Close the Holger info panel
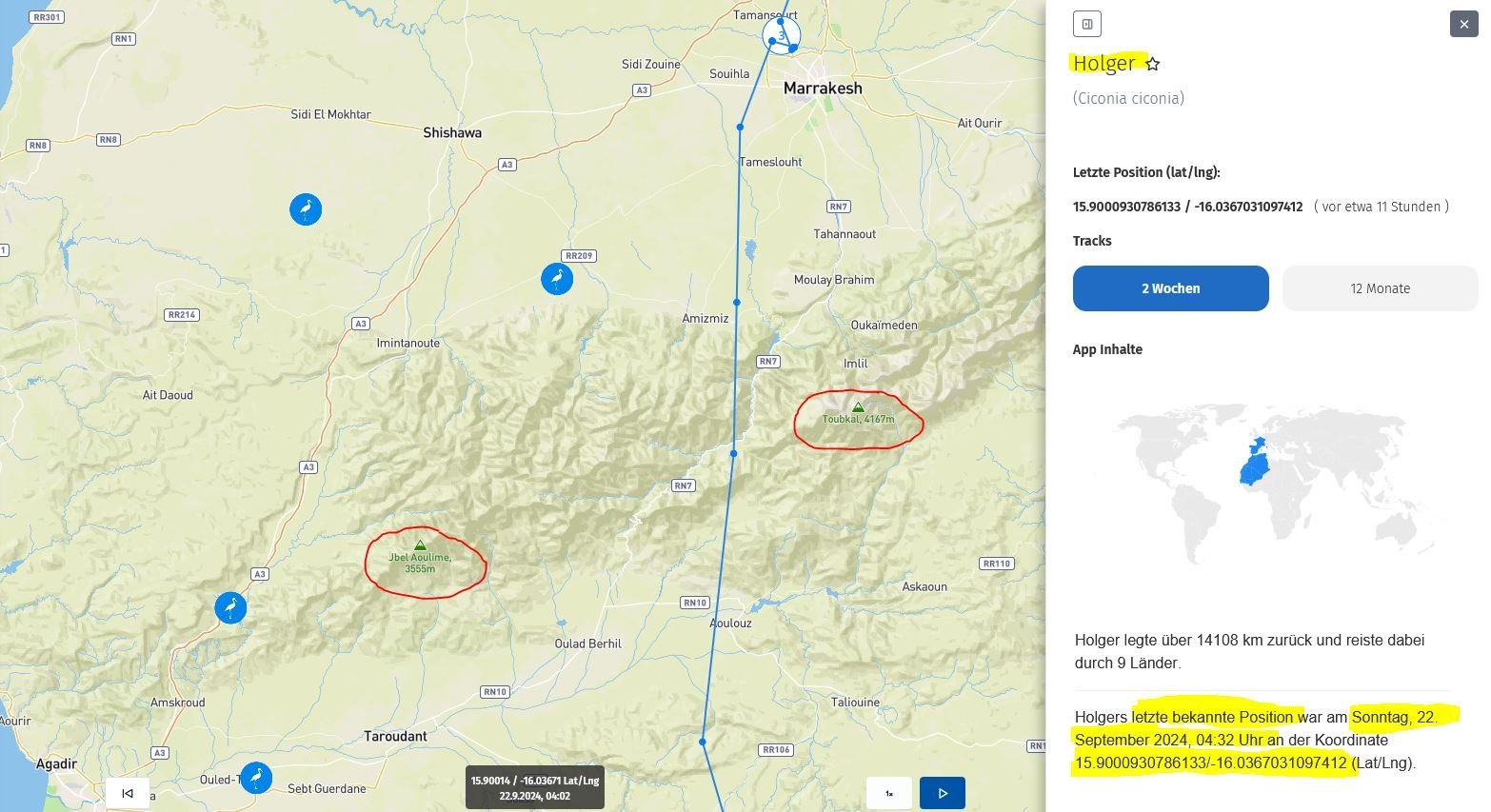1491x812 pixels. pos(1463,24)
